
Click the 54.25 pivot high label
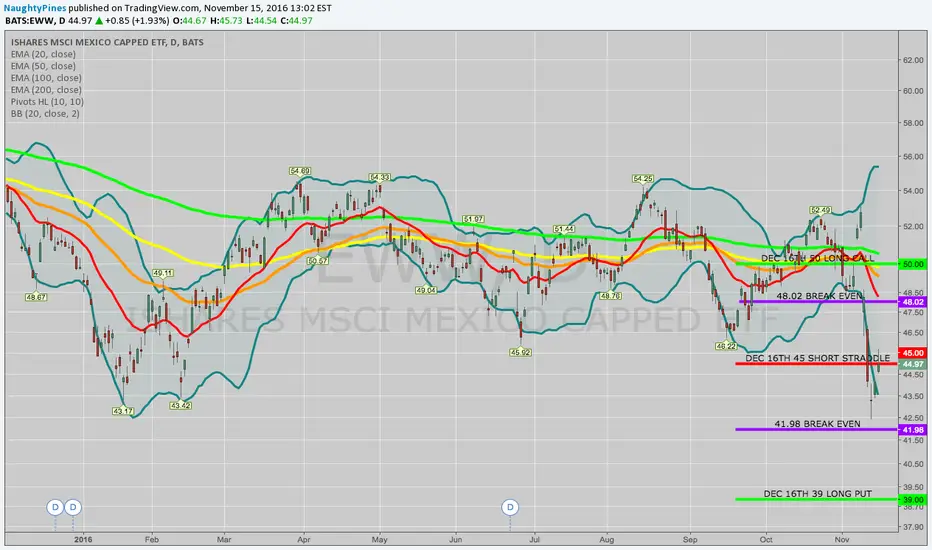pyautogui.click(x=643, y=178)
